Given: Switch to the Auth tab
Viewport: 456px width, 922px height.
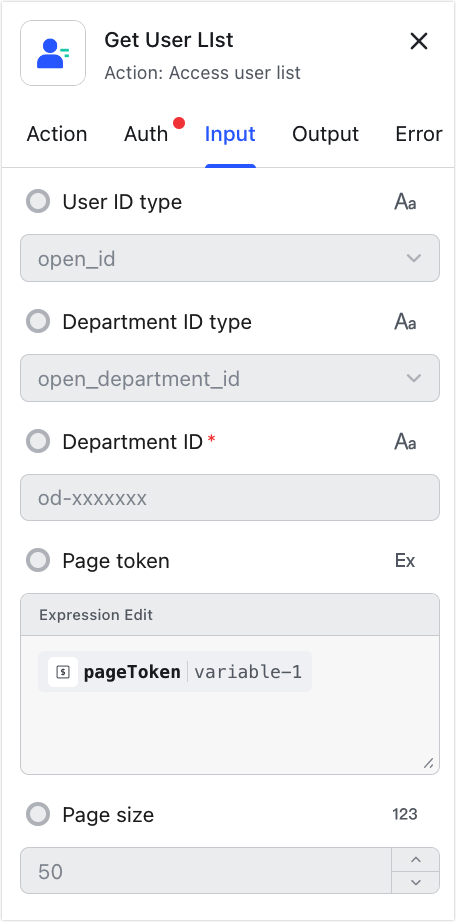Looking at the screenshot, I should (x=146, y=134).
